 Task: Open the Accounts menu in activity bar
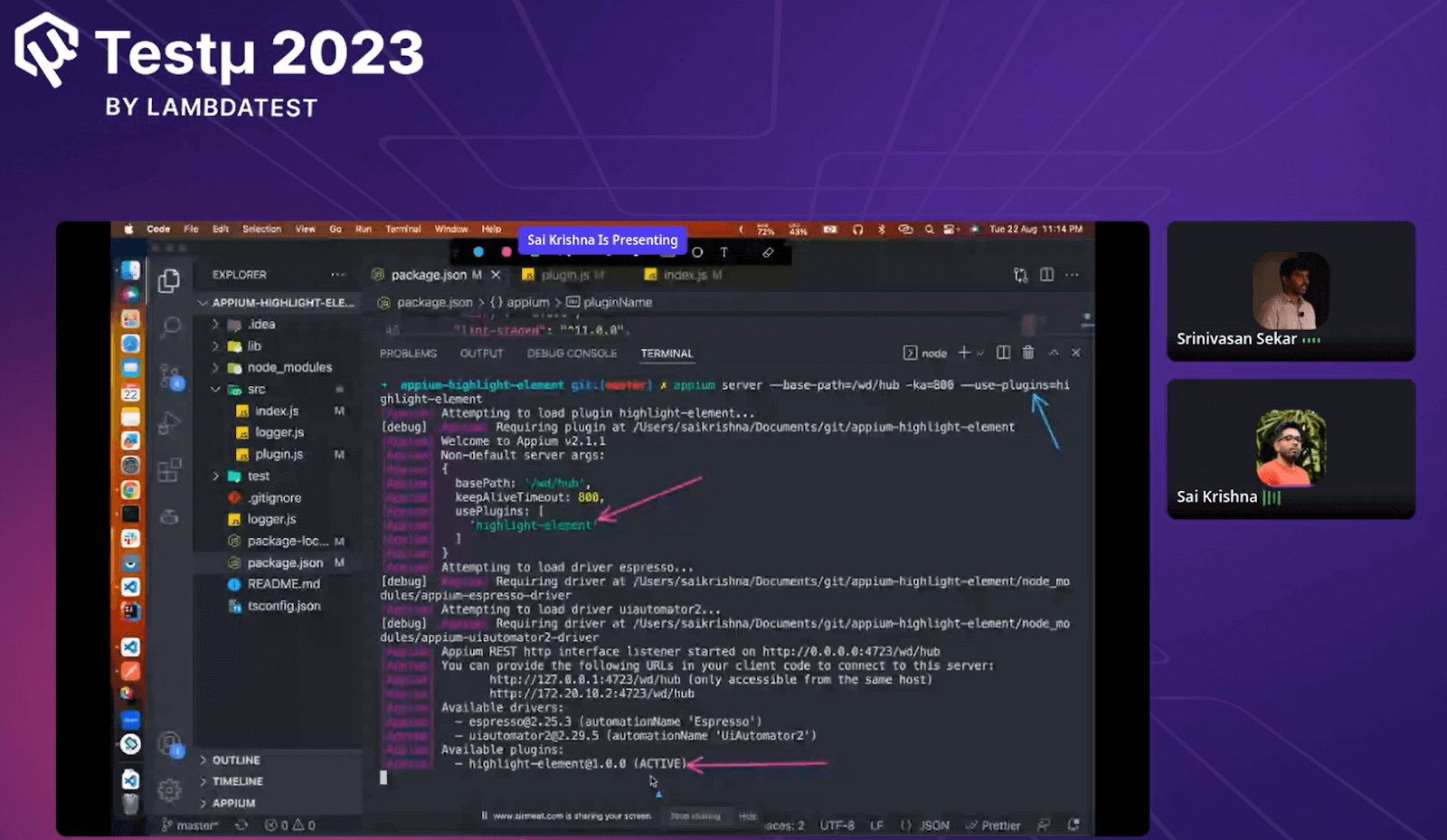tap(169, 744)
